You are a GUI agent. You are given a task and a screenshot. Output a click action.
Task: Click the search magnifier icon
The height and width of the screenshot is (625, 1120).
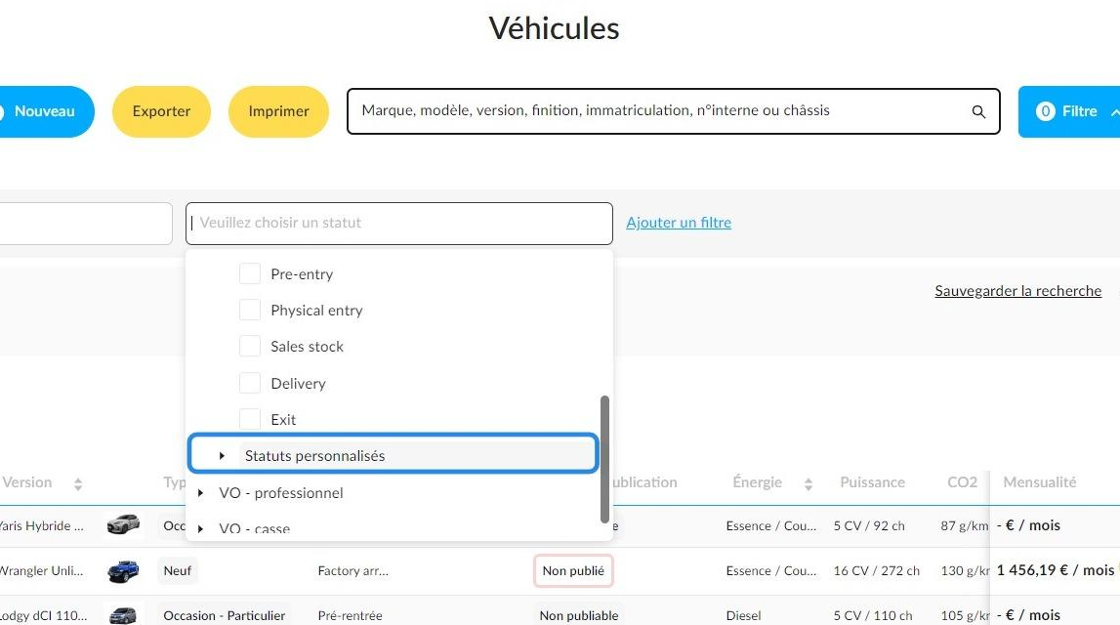pos(979,111)
